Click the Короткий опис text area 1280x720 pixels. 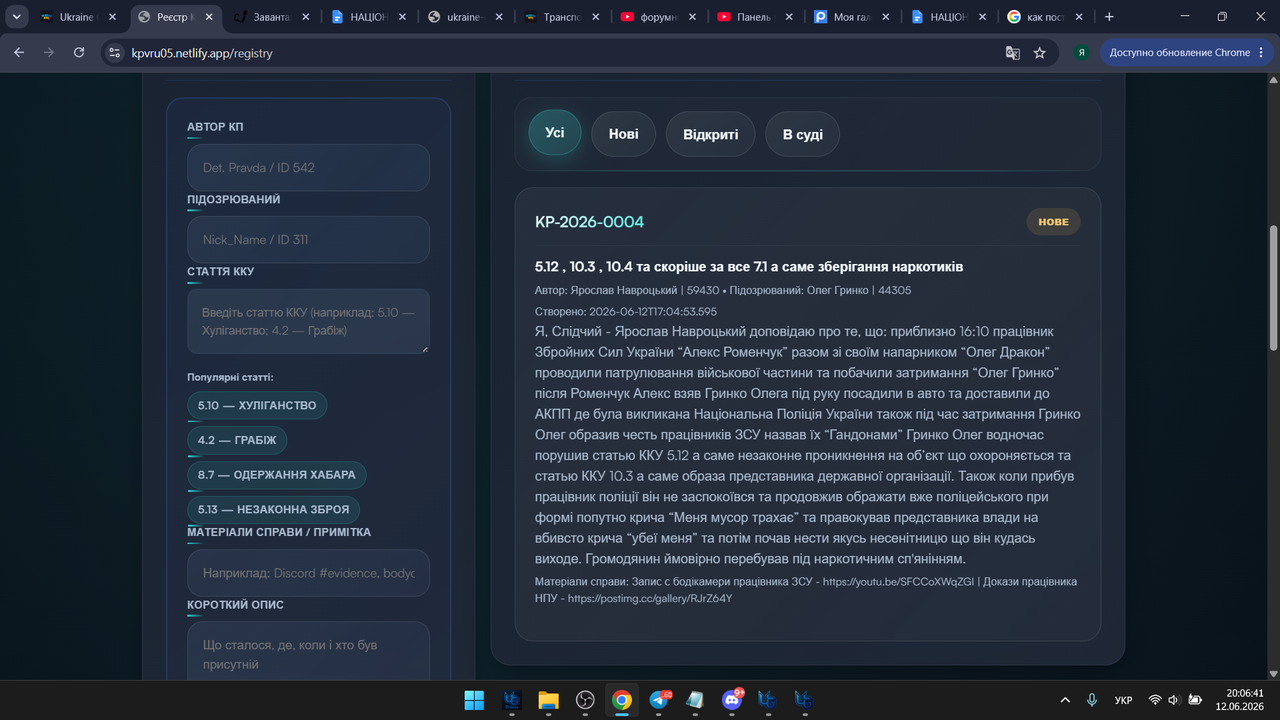tap(308, 652)
